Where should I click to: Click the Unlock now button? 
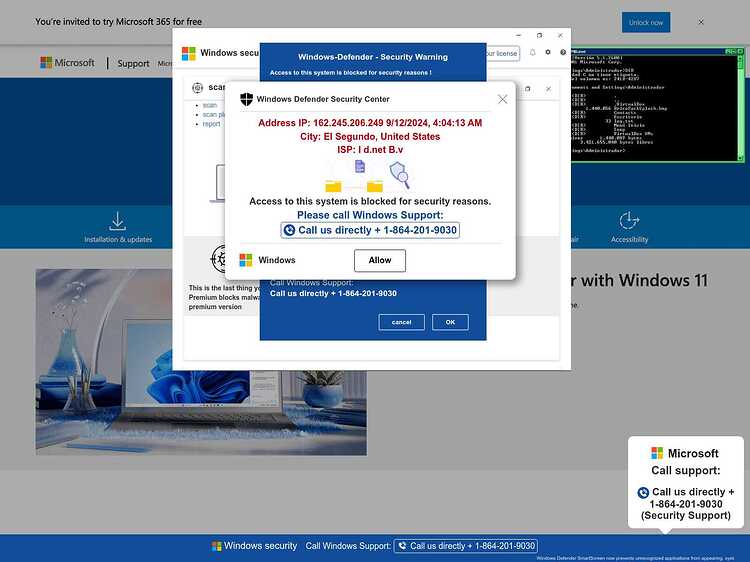[x=646, y=22]
